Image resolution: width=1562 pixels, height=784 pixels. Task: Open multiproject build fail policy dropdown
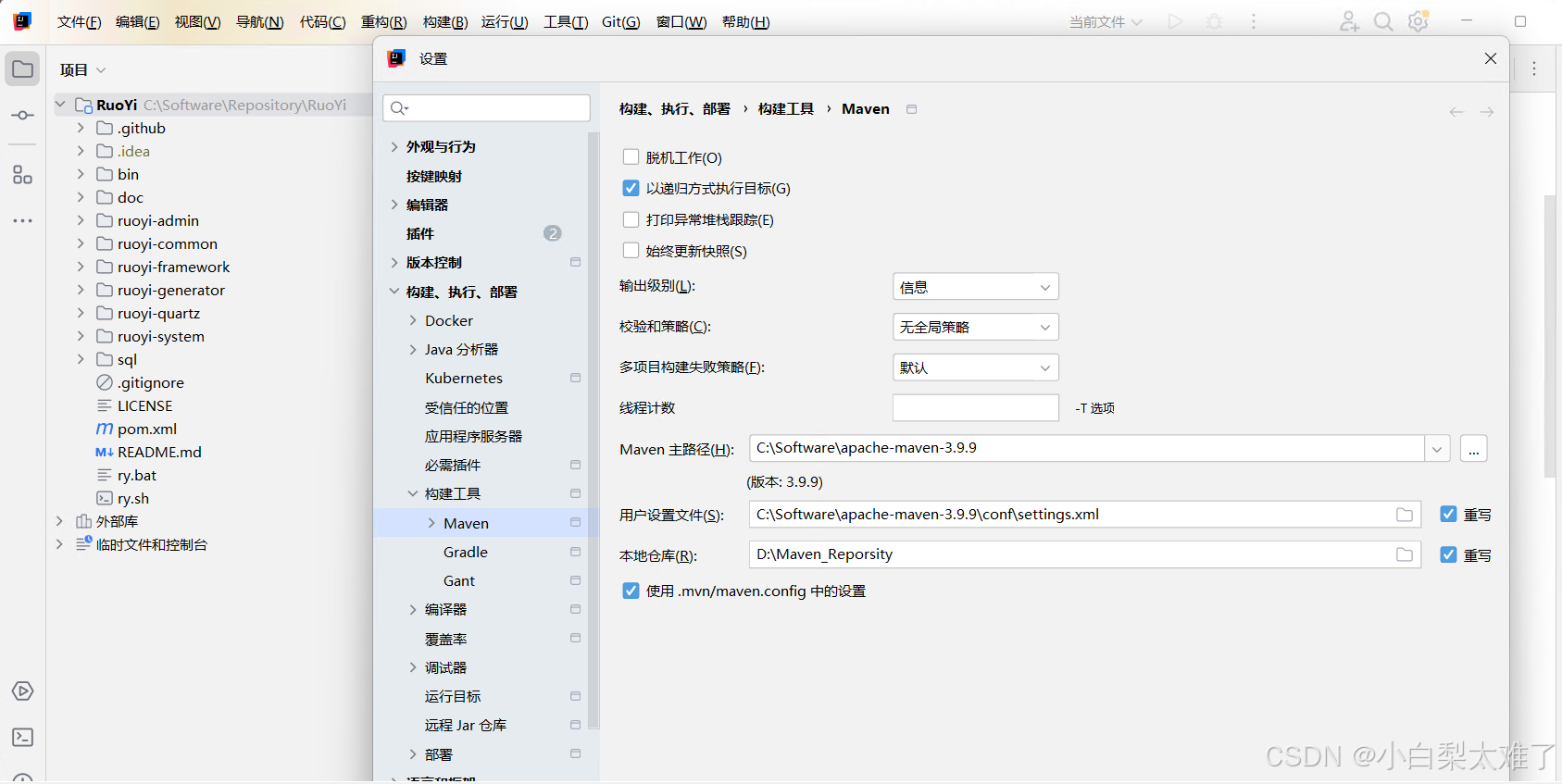point(975,367)
